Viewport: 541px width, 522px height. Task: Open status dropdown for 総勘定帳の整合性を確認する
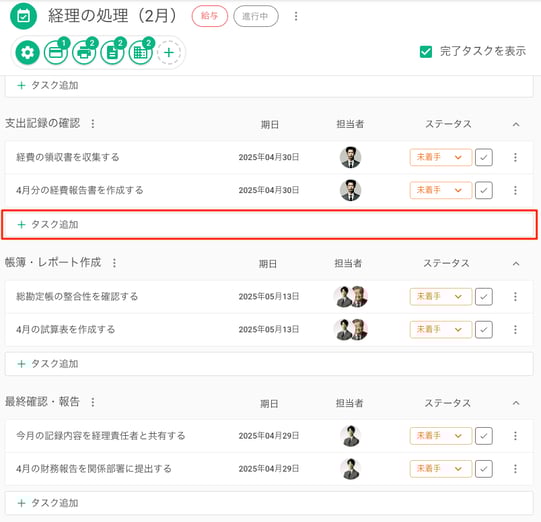[x=441, y=297]
